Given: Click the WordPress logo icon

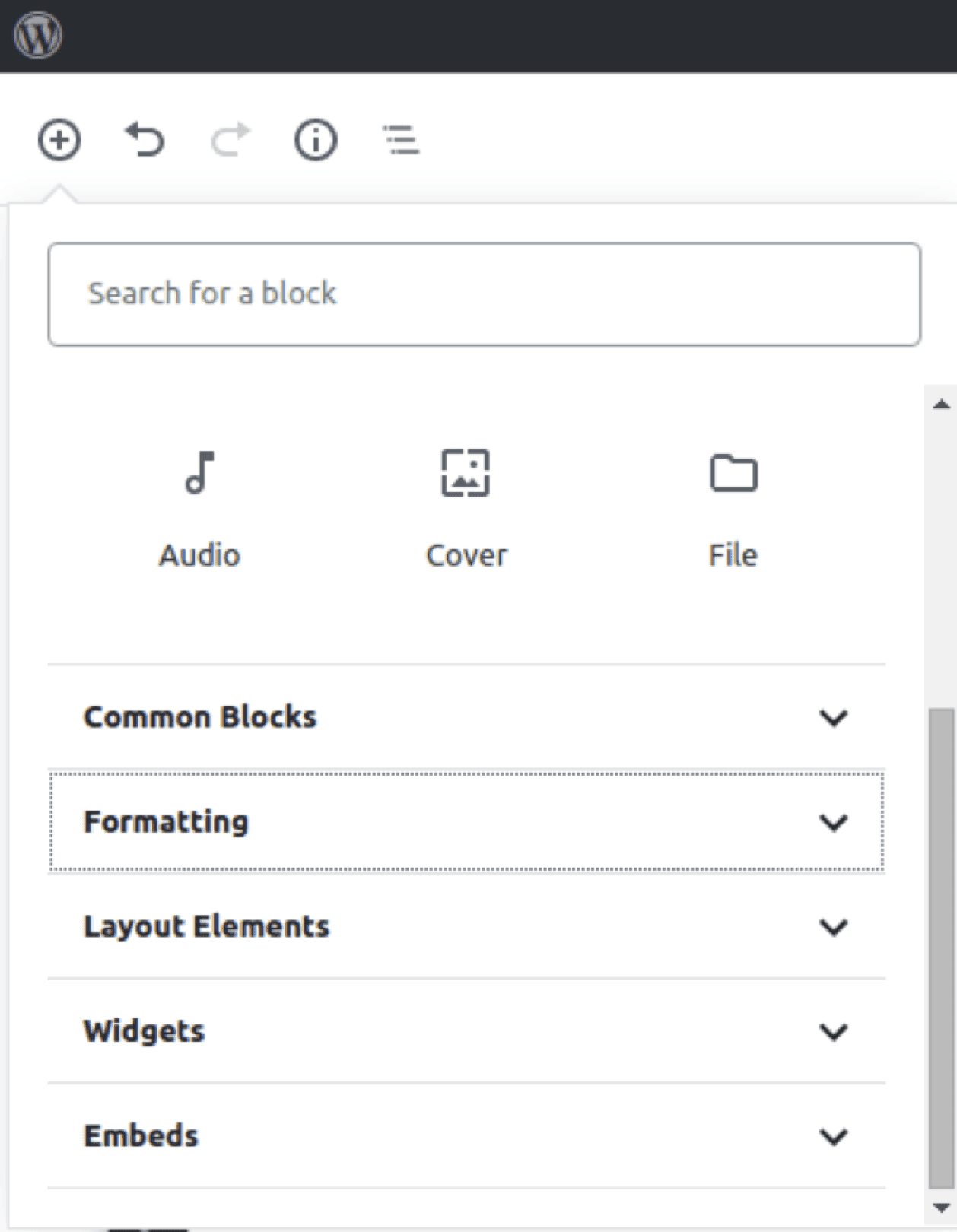Looking at the screenshot, I should (38, 36).
